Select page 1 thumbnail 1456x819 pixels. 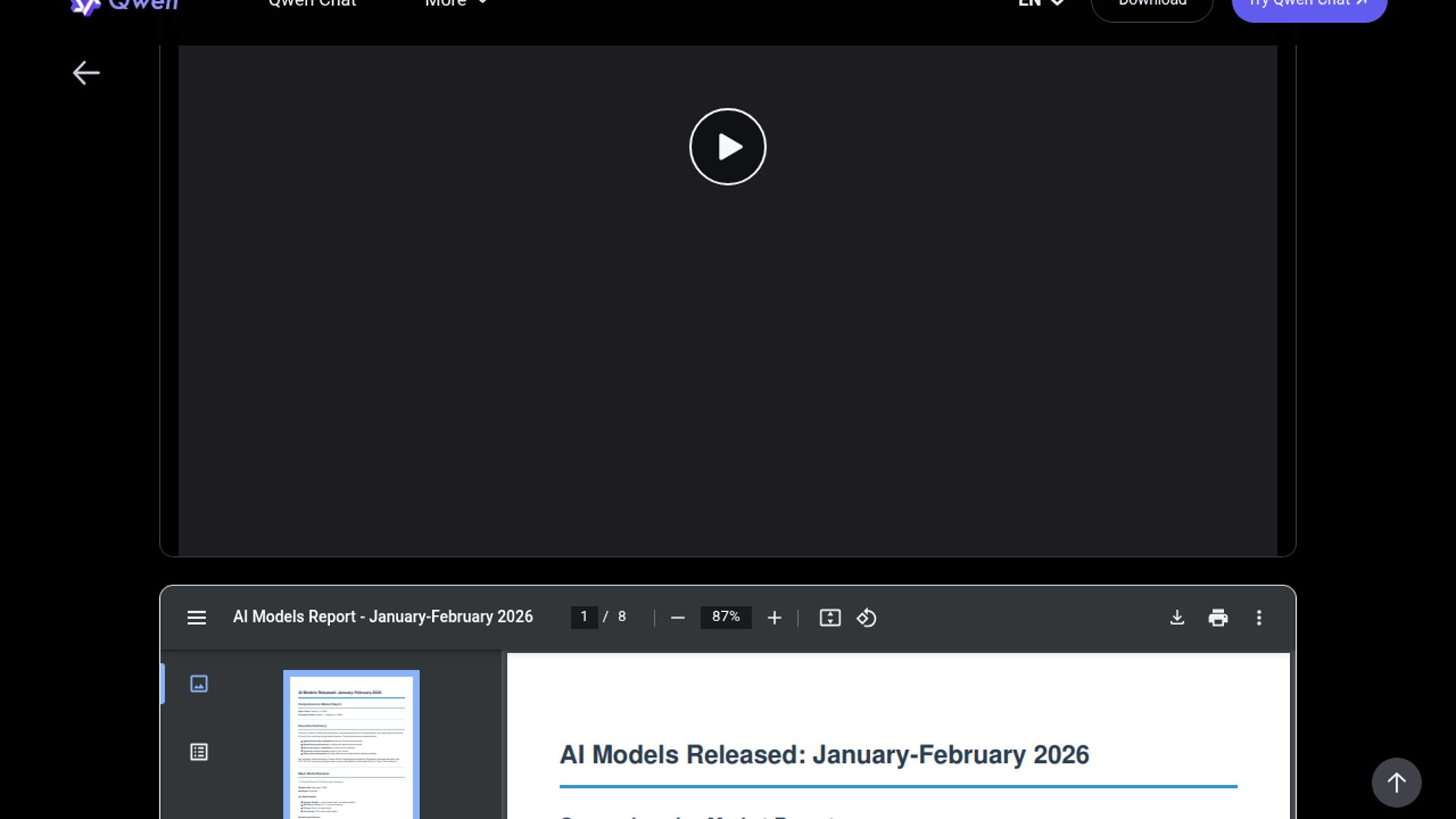pos(351,747)
